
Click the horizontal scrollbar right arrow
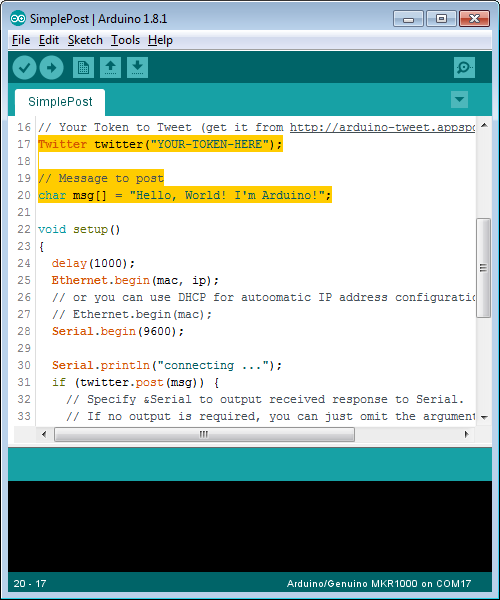coord(466,434)
